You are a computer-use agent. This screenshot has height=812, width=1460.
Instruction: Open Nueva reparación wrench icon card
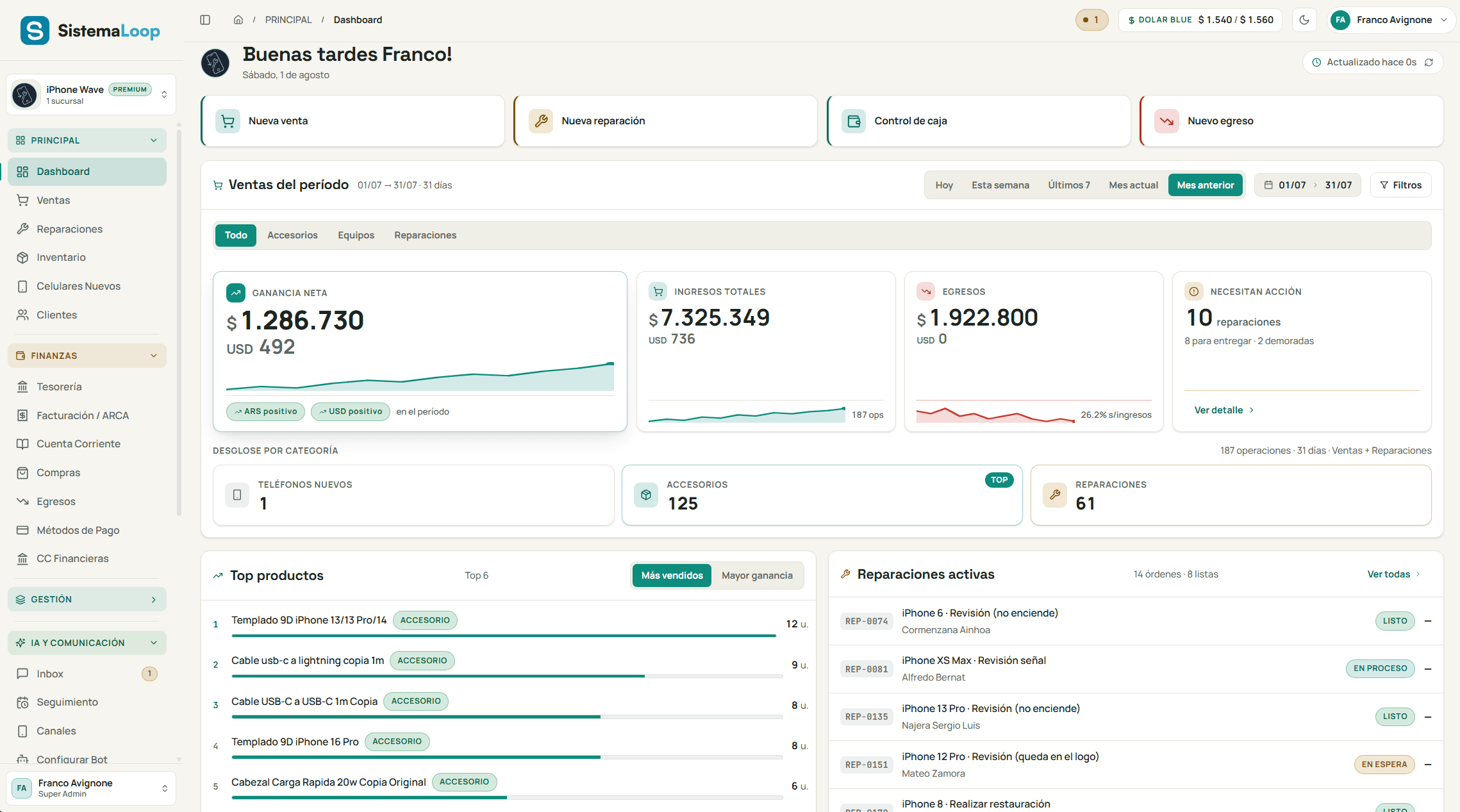[x=665, y=121]
